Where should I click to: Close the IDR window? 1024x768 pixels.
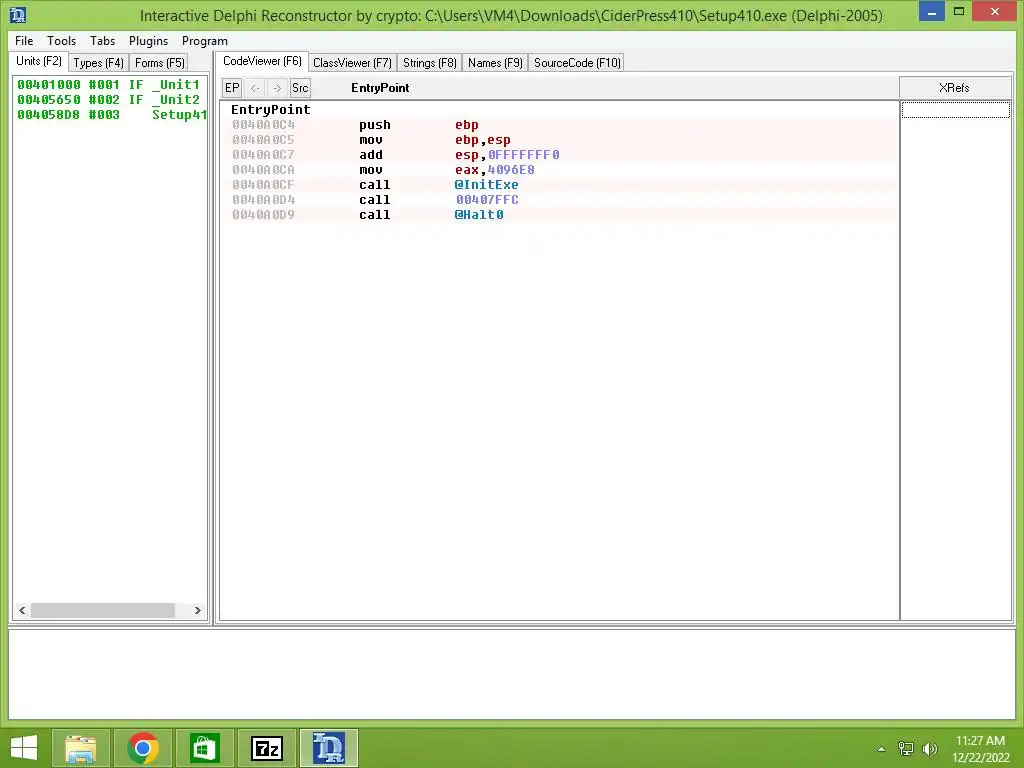[995, 12]
